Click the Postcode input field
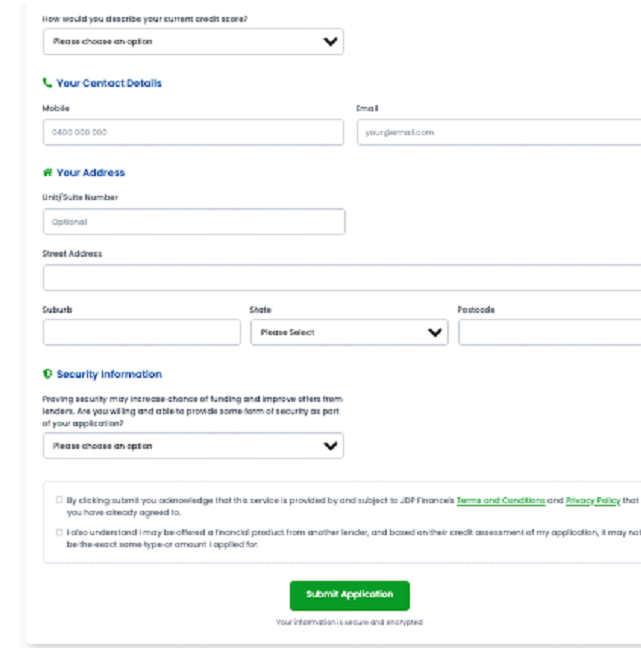This screenshot has height=648, width=641. [x=549, y=332]
